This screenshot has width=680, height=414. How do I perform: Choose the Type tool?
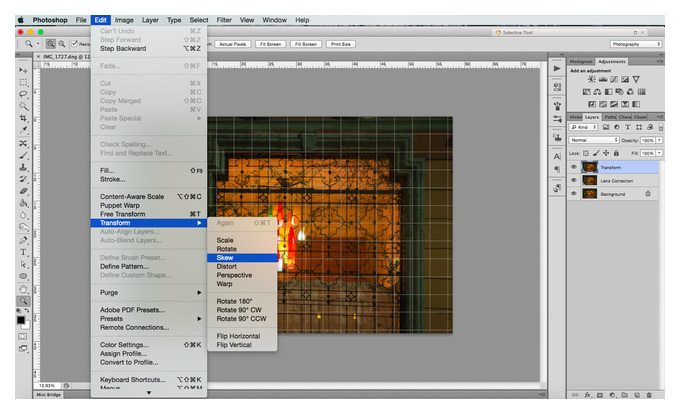click(x=23, y=252)
